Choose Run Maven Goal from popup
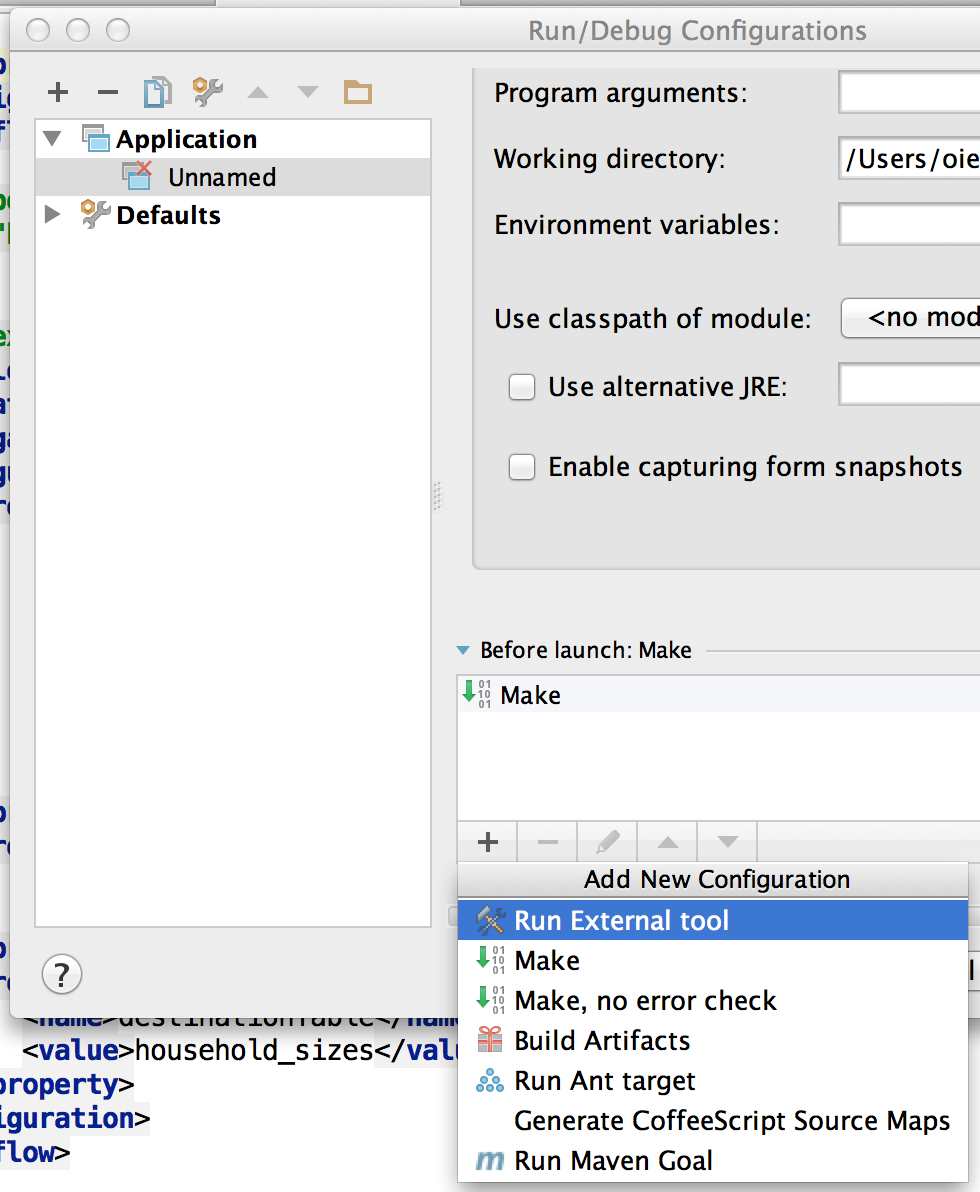Image resolution: width=980 pixels, height=1192 pixels. tap(713, 1161)
